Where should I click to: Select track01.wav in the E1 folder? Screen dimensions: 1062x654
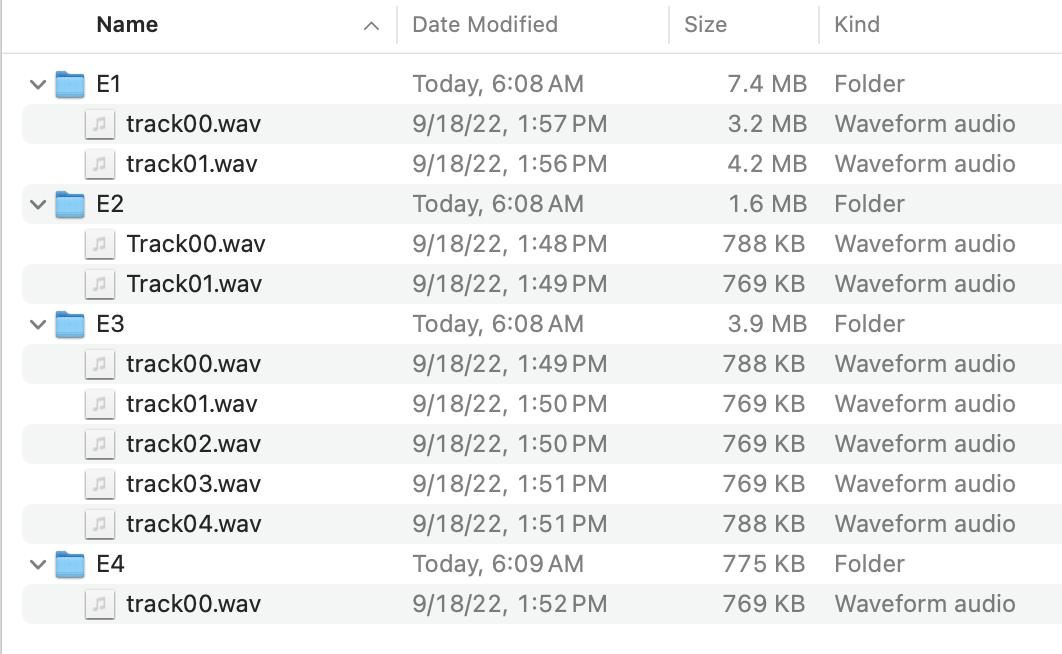(x=191, y=164)
